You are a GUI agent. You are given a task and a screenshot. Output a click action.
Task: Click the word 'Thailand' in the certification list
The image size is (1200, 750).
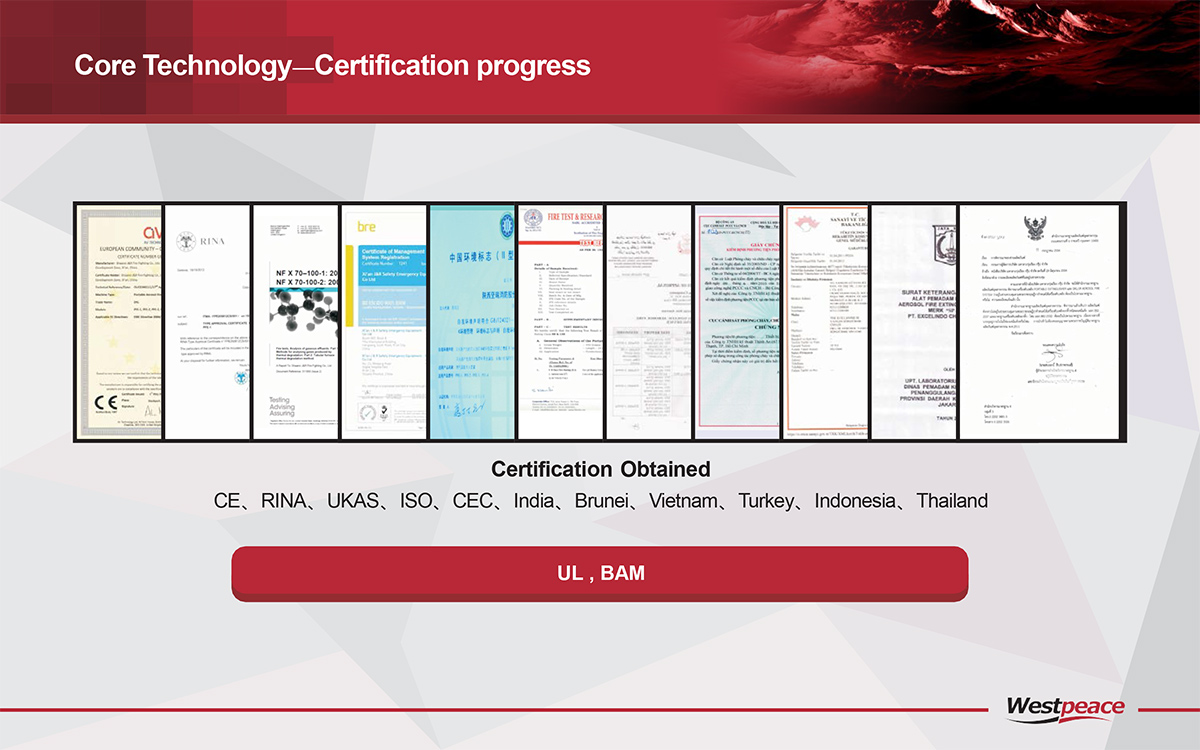[x=952, y=500]
